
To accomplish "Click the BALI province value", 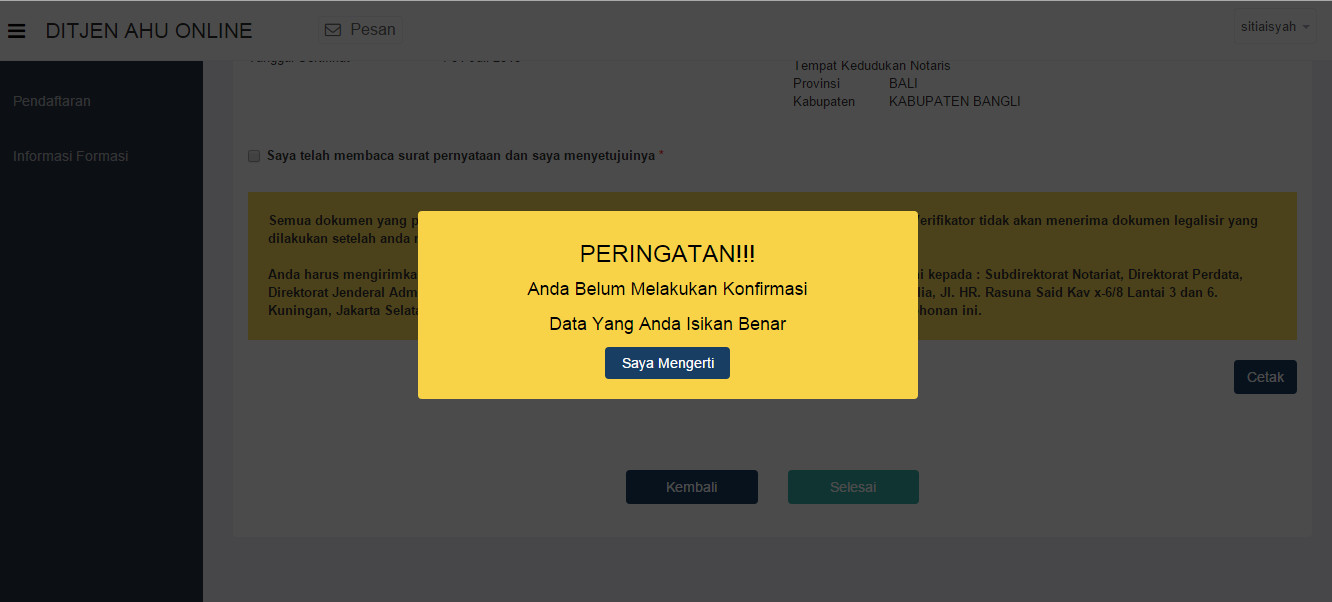I will tap(903, 83).
